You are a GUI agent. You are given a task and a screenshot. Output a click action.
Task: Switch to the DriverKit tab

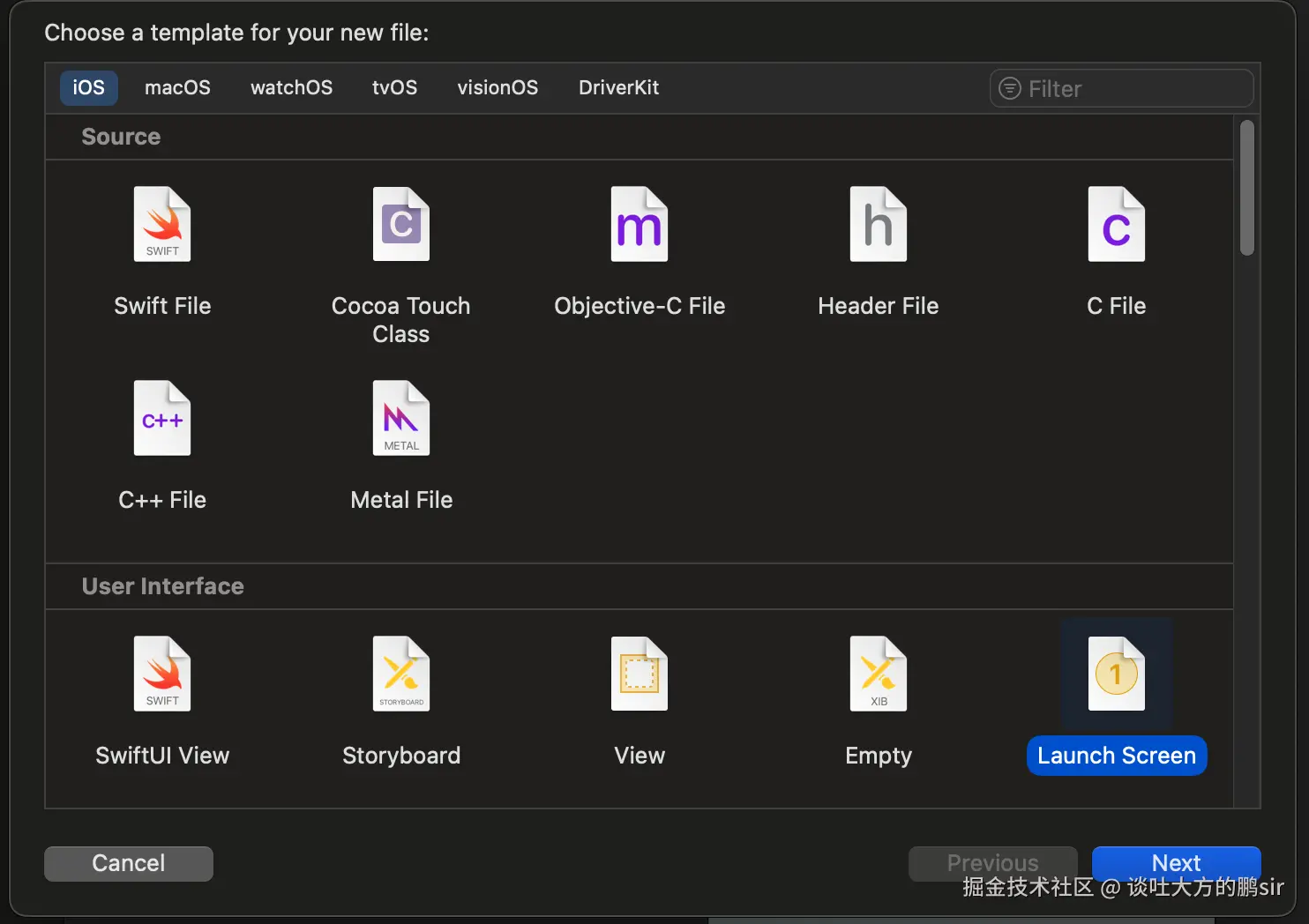618,88
